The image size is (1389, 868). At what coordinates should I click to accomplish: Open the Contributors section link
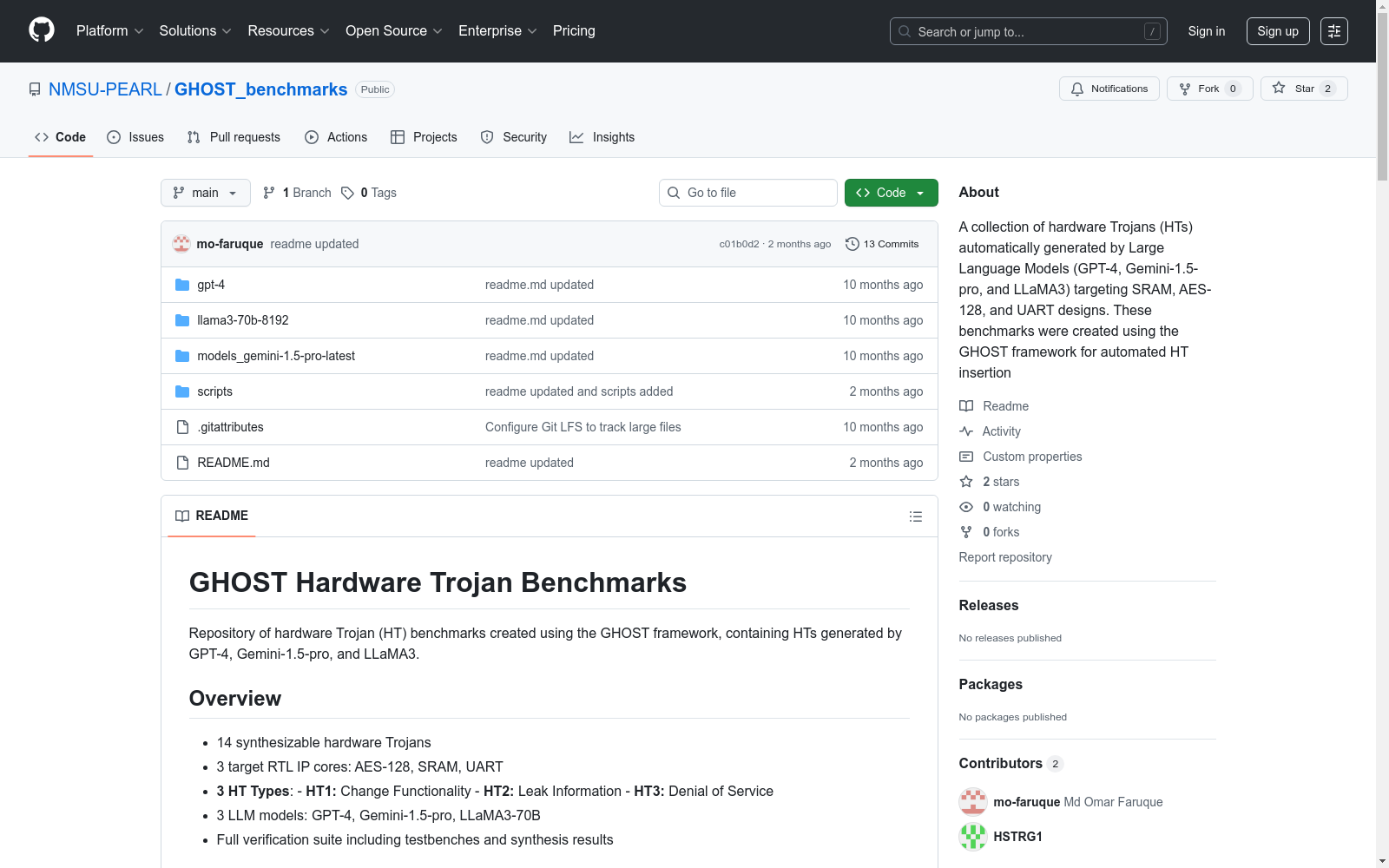1010,764
